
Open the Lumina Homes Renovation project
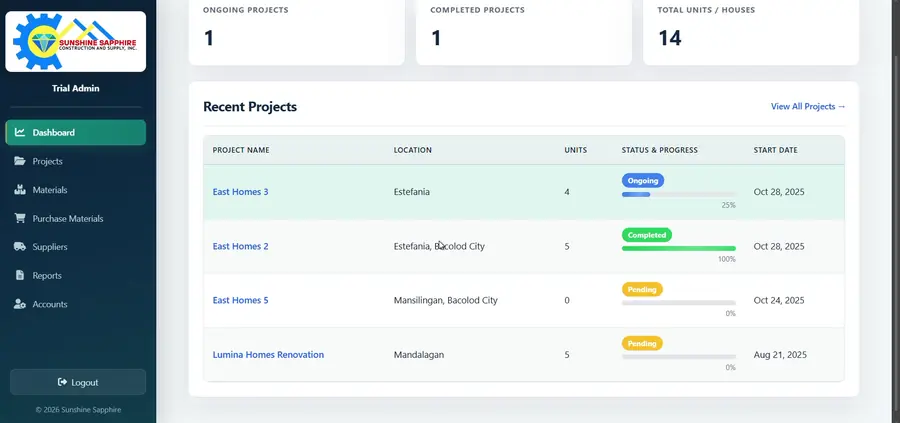(268, 355)
